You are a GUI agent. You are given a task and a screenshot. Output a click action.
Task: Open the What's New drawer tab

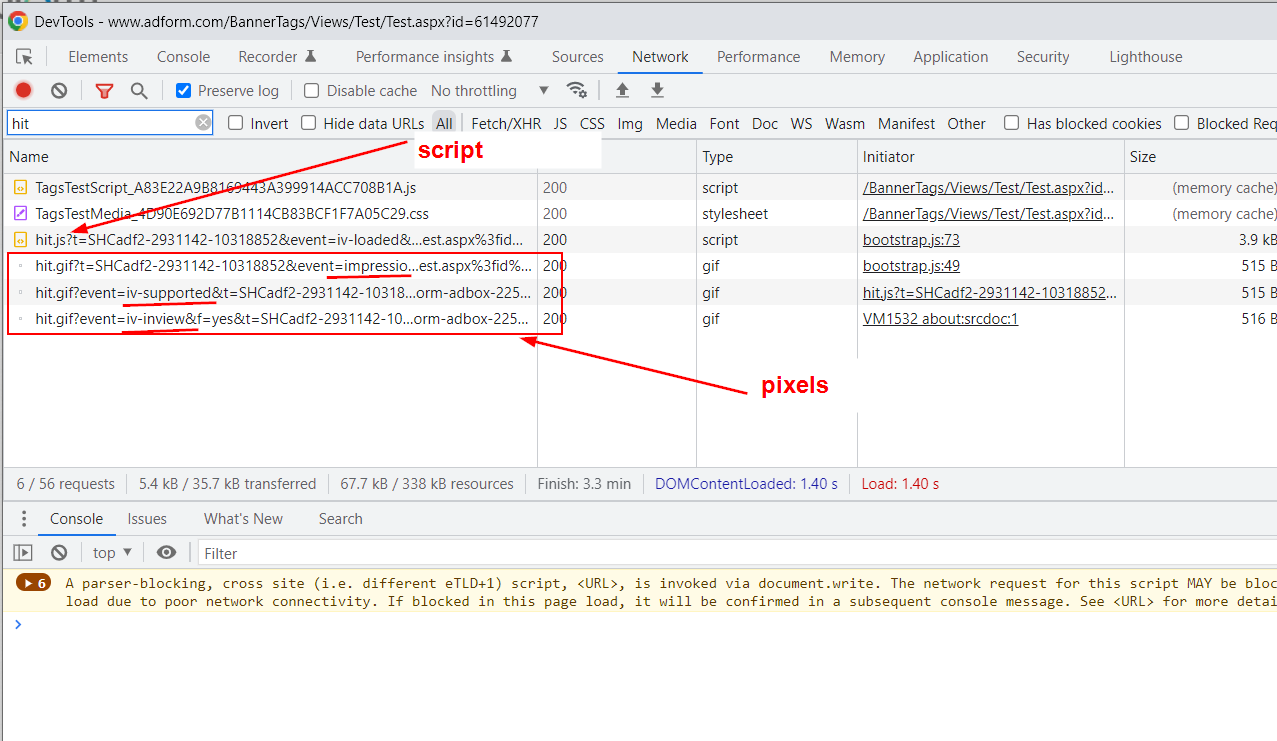click(243, 519)
